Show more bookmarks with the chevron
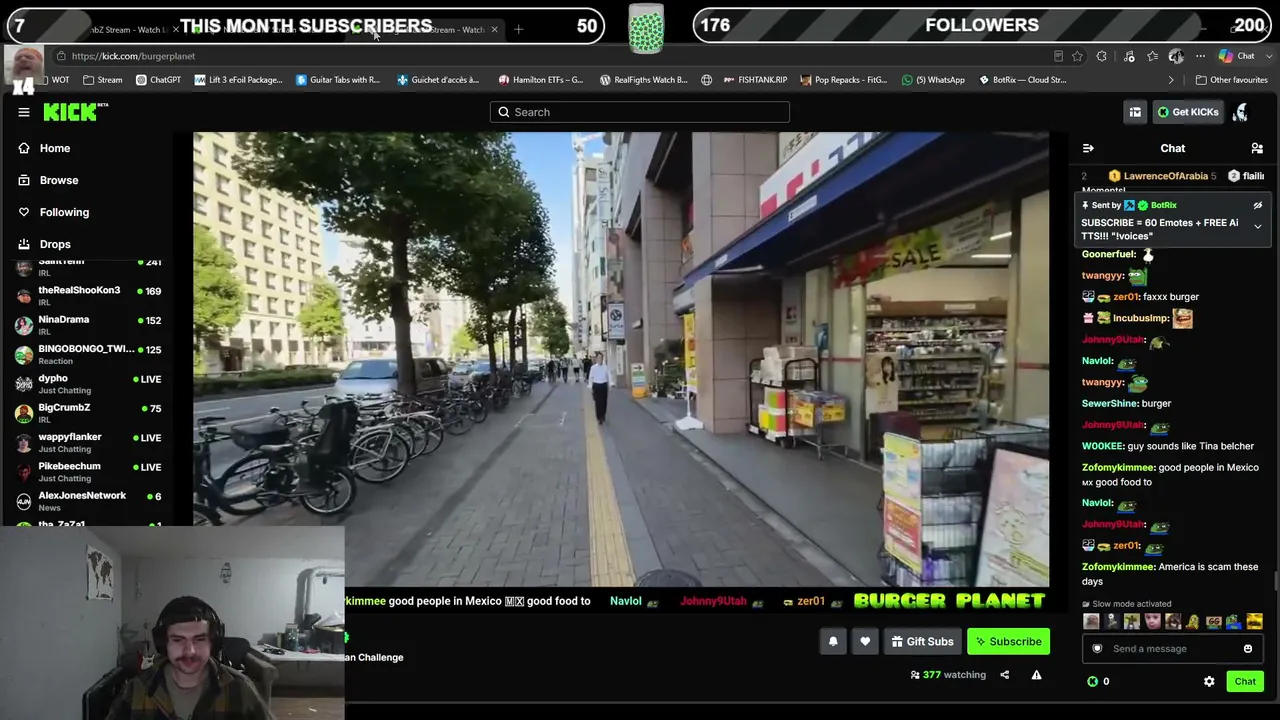Image resolution: width=1280 pixels, height=720 pixels. [1171, 80]
